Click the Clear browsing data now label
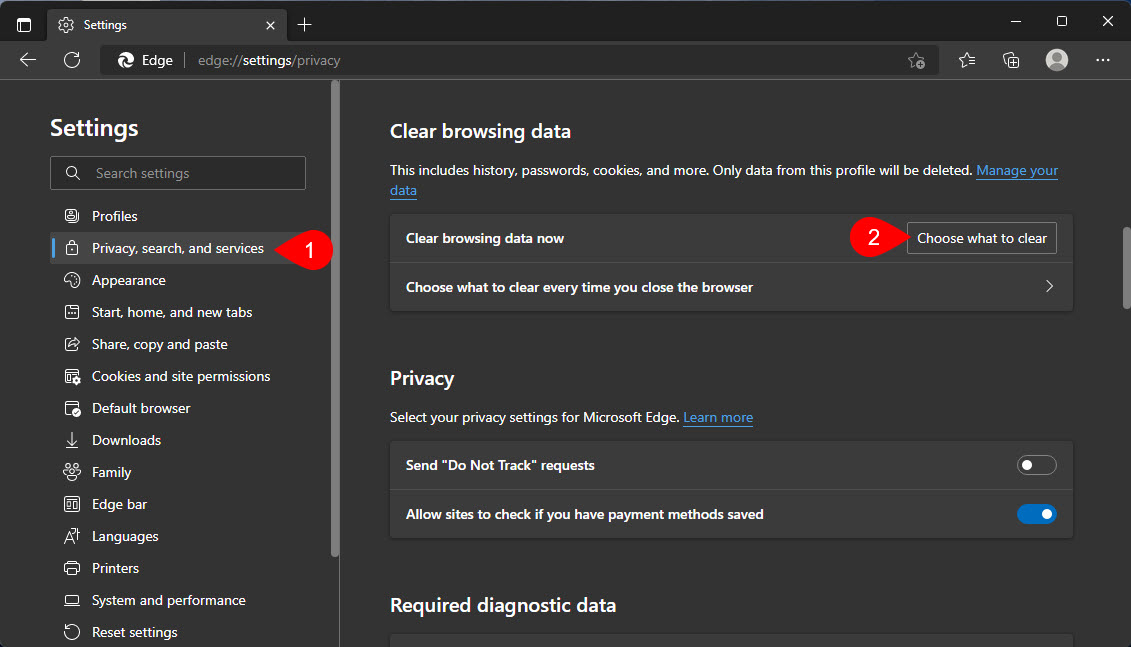 485,239
